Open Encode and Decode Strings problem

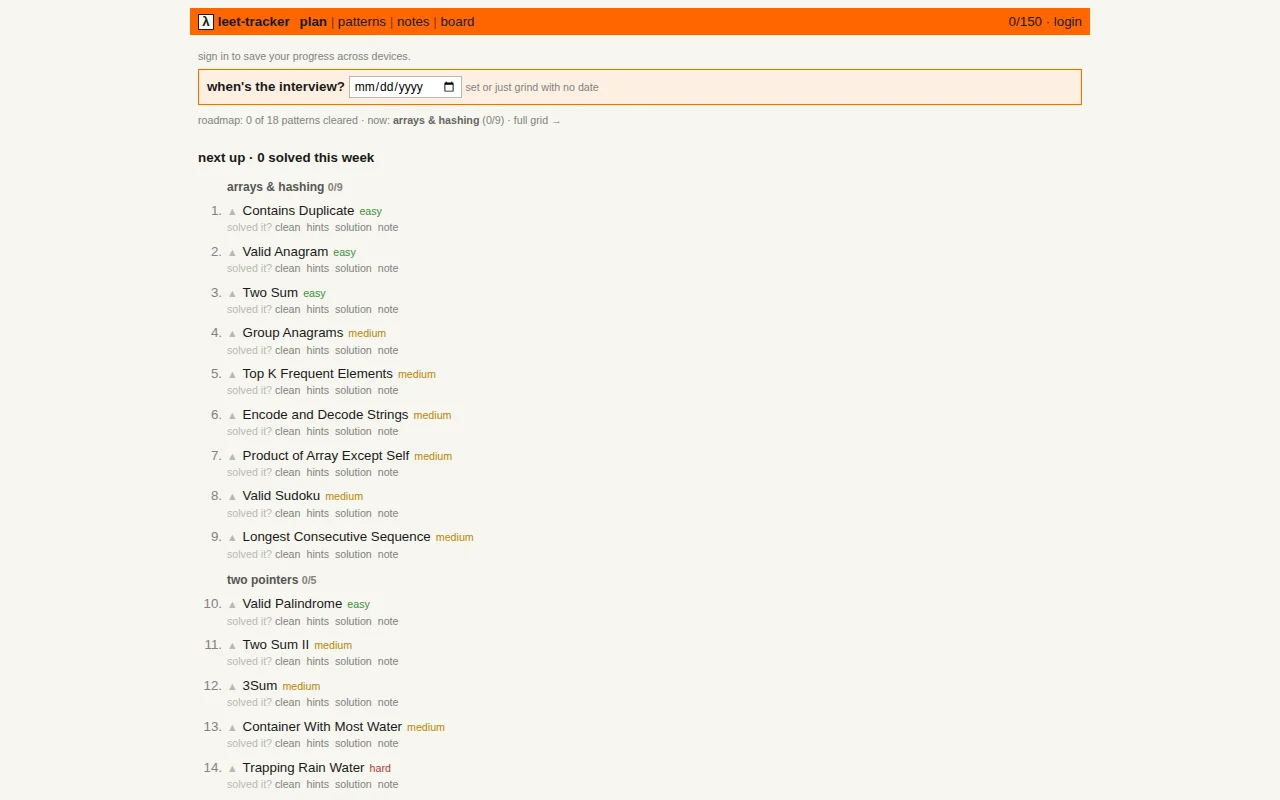pyautogui.click(x=325, y=415)
